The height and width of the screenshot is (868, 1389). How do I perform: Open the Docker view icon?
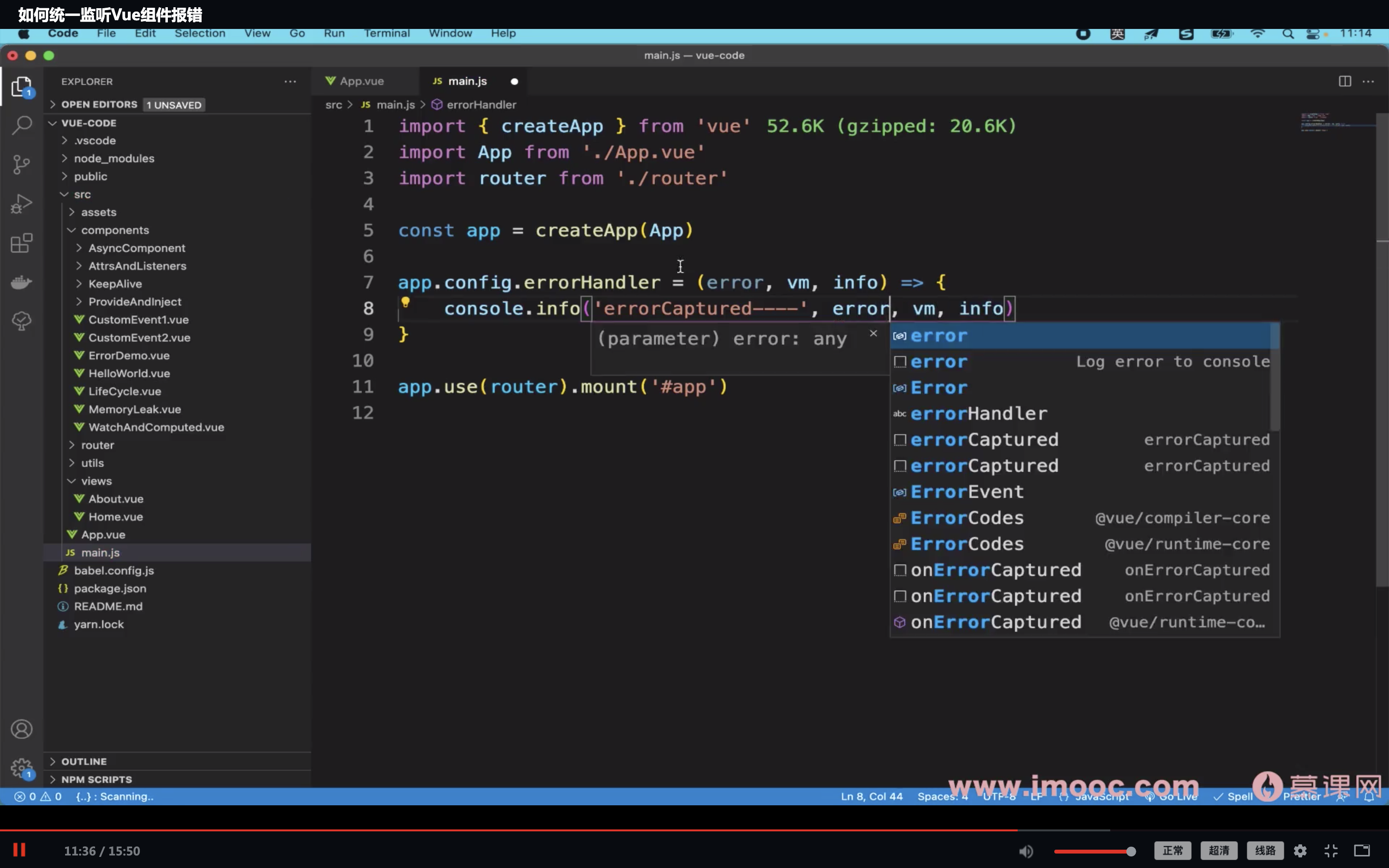[x=22, y=282]
